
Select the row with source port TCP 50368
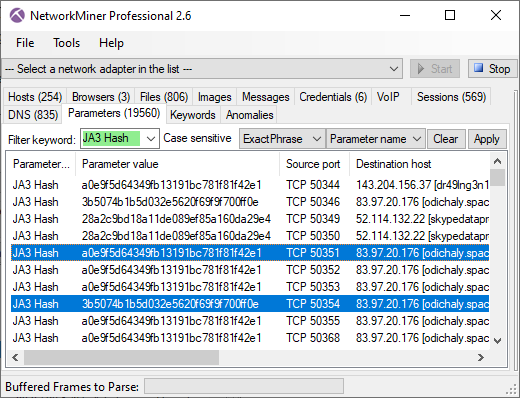[250, 338]
